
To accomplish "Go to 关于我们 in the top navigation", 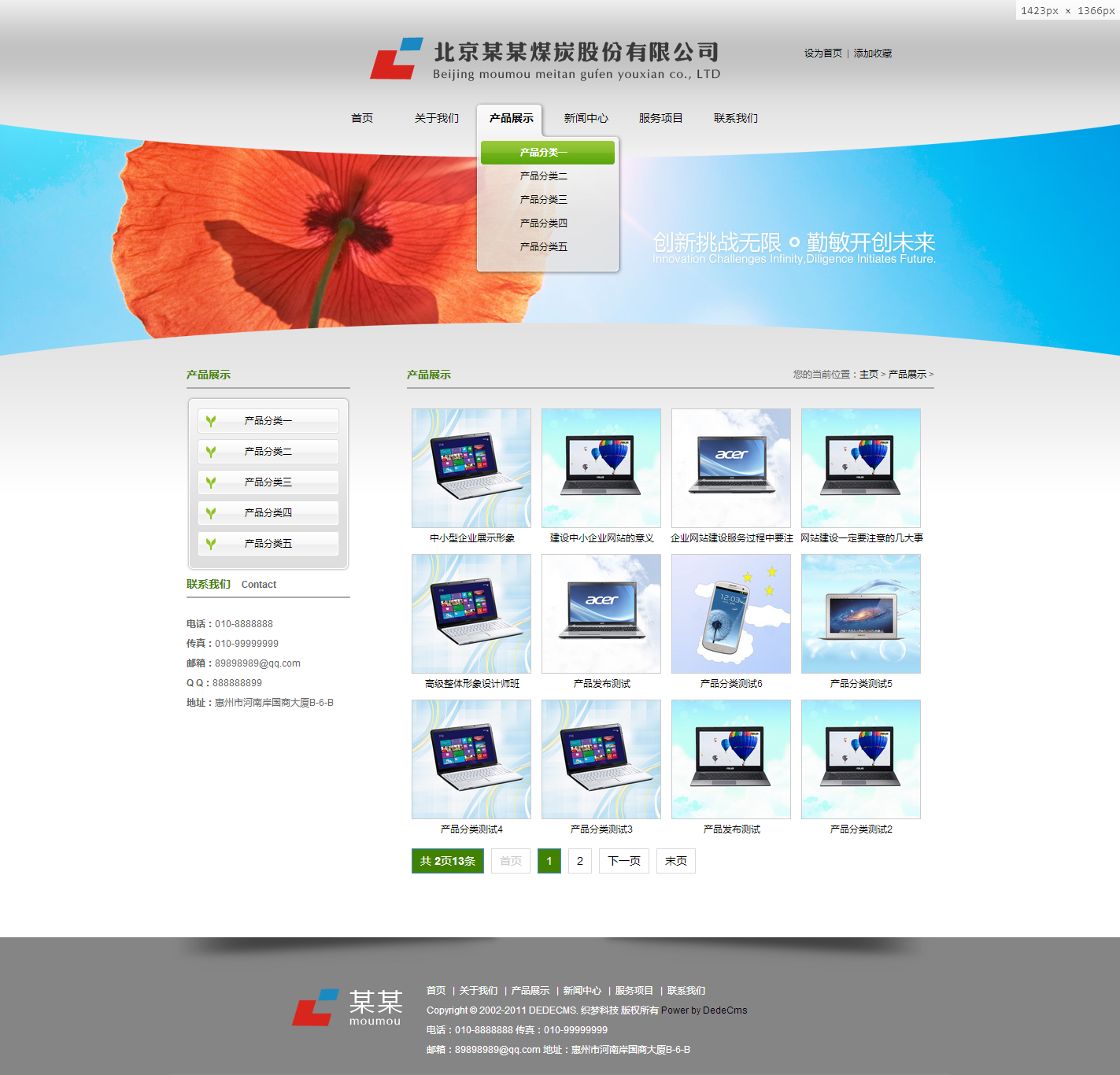I will [436, 118].
